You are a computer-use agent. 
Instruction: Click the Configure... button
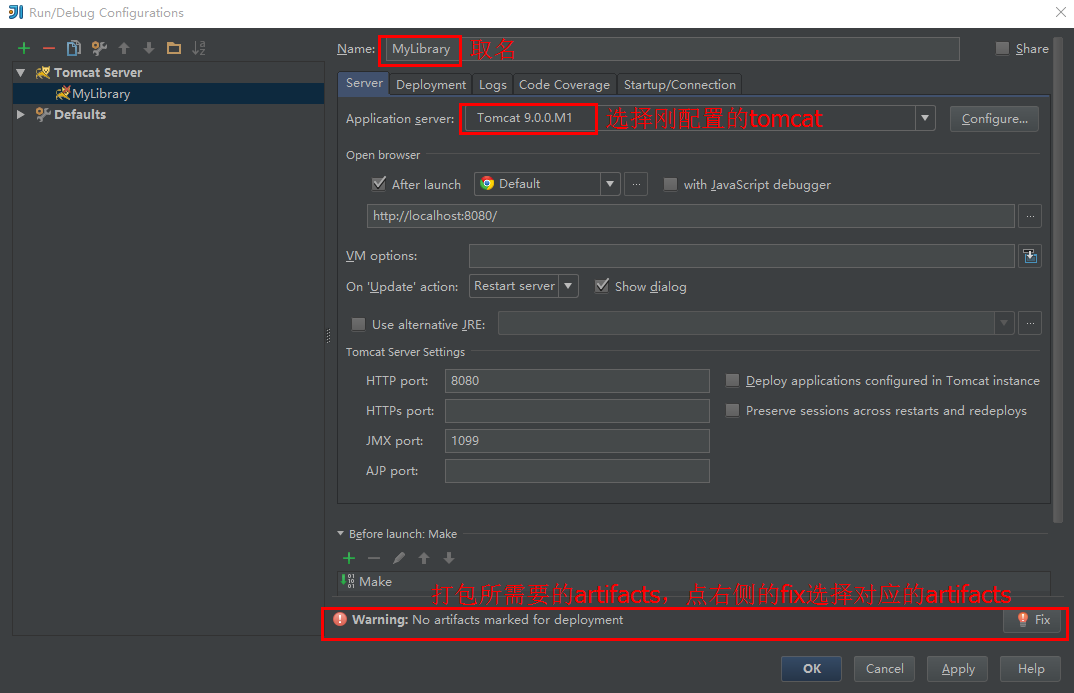(995, 118)
